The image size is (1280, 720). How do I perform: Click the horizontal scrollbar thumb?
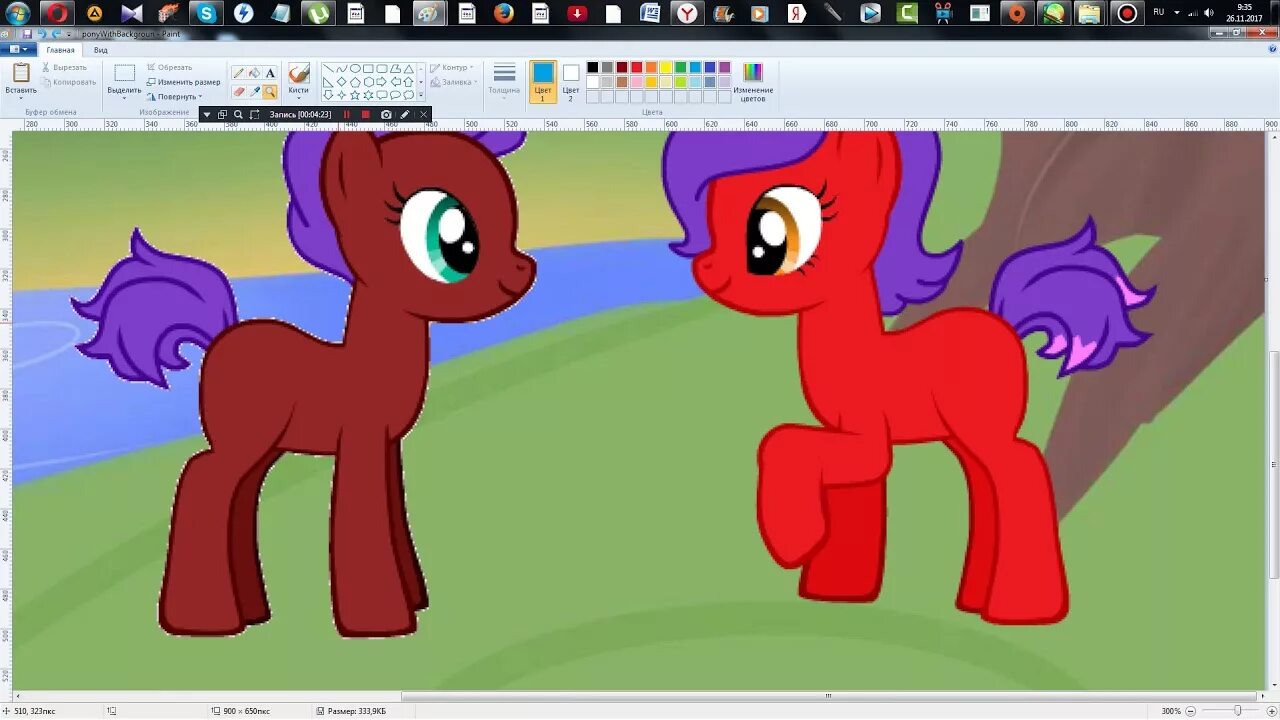point(828,696)
